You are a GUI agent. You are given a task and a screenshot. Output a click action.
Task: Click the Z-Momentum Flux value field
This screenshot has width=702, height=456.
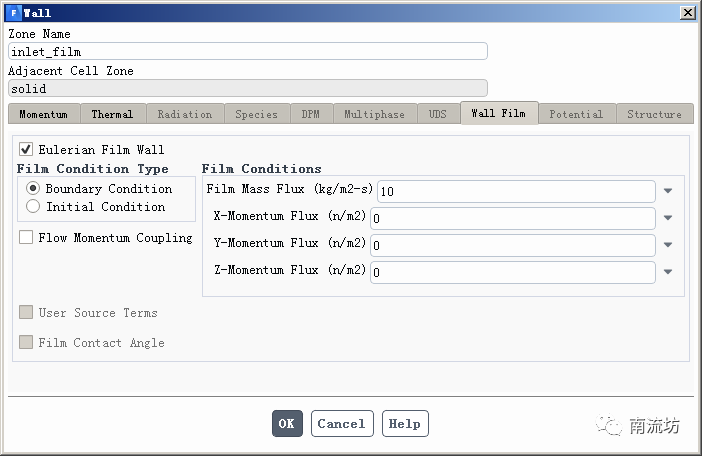tap(512, 272)
